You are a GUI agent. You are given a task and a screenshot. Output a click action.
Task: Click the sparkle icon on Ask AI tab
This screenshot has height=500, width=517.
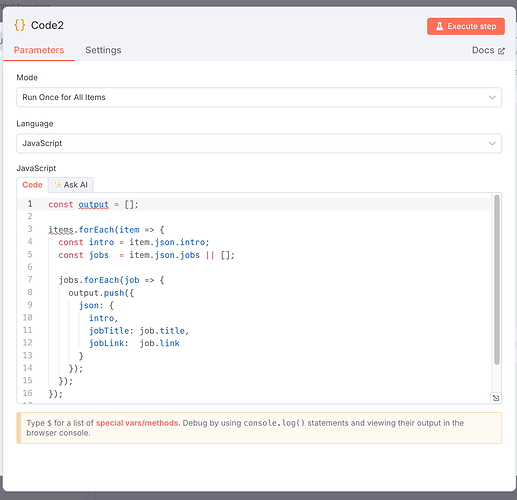58,185
